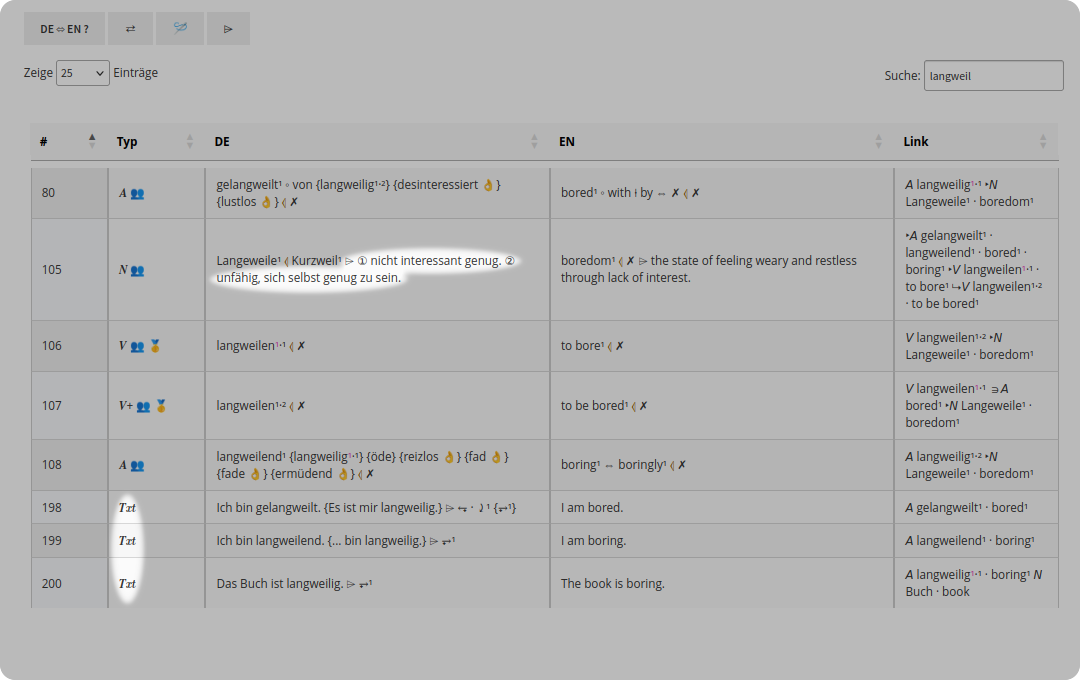The width and height of the screenshot is (1080, 680).
Task: Click people icon in row 106
Action: (x=138, y=347)
